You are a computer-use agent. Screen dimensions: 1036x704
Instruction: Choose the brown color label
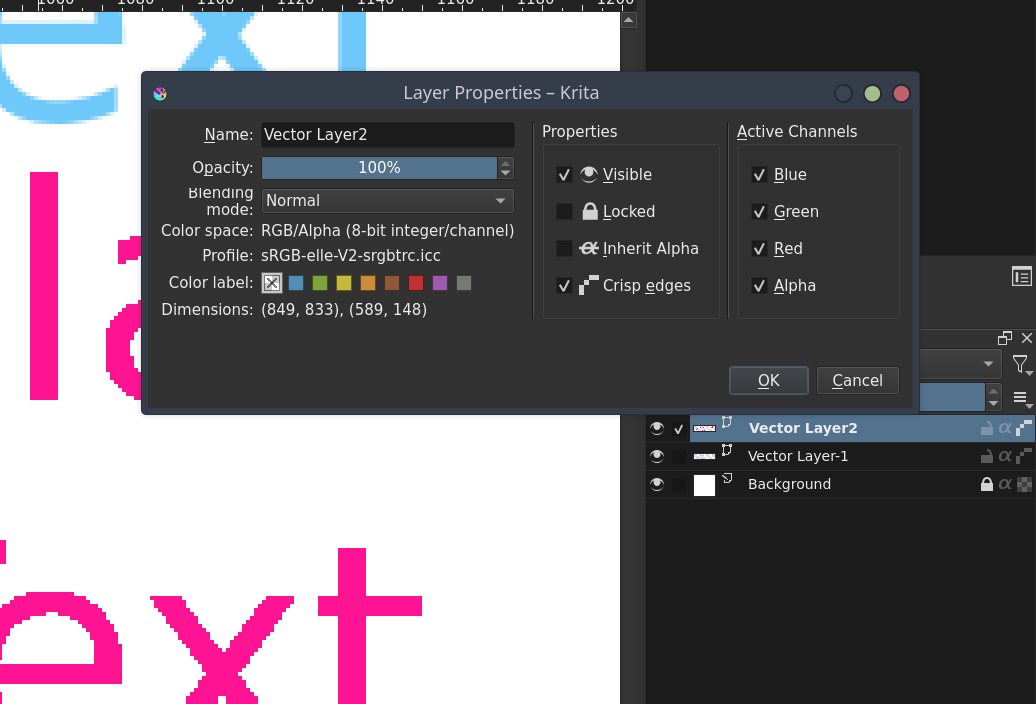[392, 283]
